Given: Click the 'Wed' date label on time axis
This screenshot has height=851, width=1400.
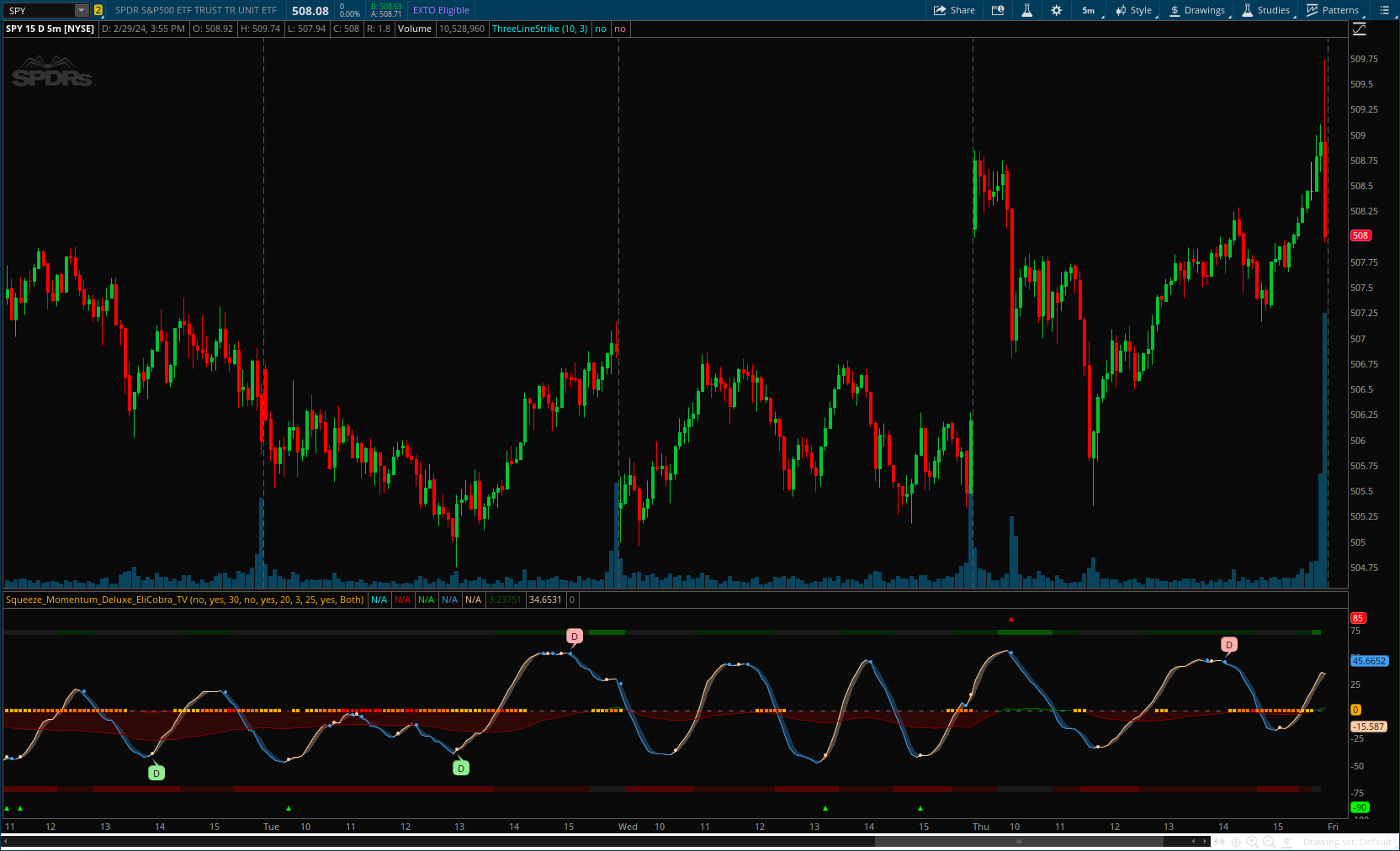Looking at the screenshot, I should click(x=628, y=827).
